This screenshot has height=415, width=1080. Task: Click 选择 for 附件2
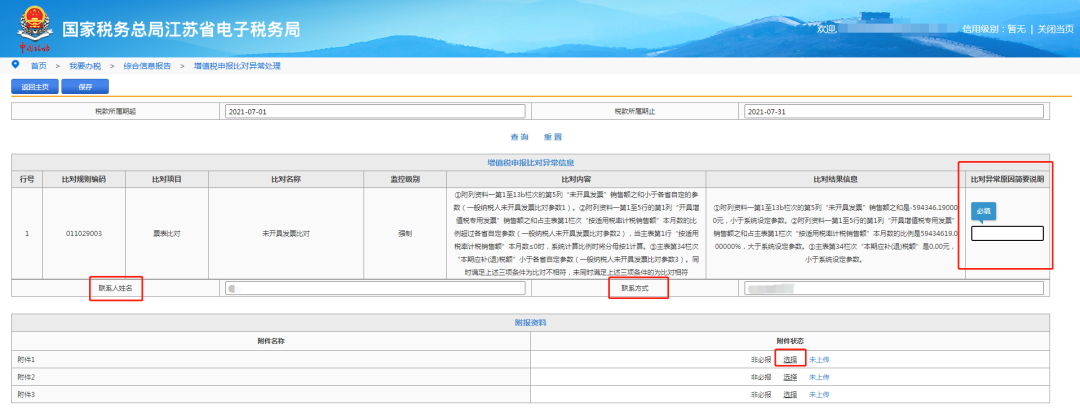click(790, 377)
